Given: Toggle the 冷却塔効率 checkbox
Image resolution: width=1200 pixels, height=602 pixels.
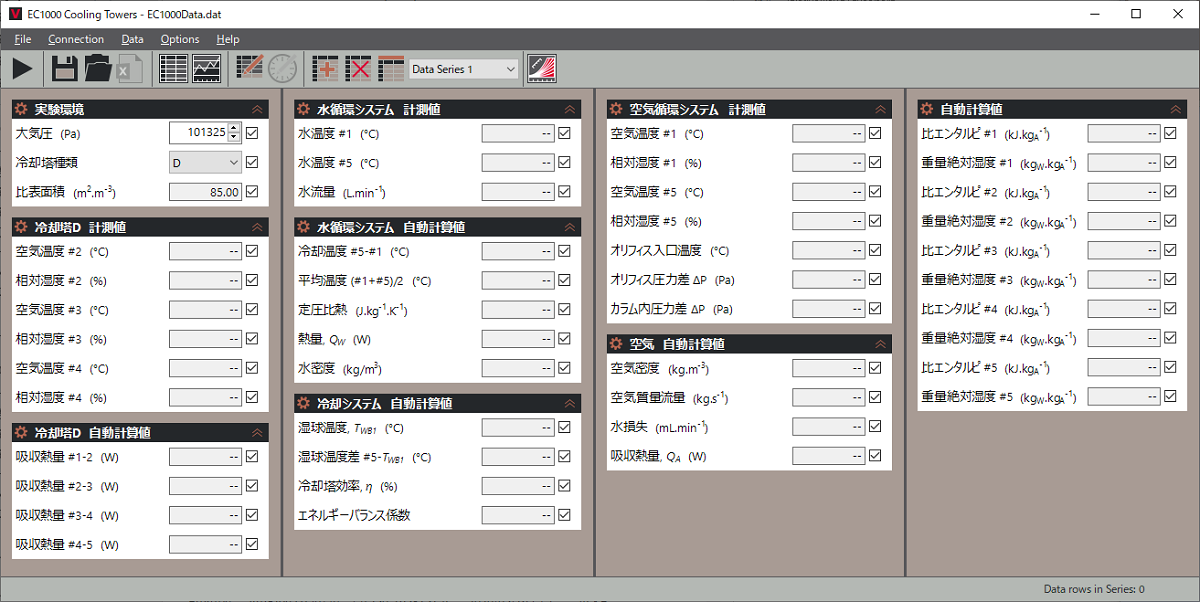Looking at the screenshot, I should pyautogui.click(x=564, y=486).
